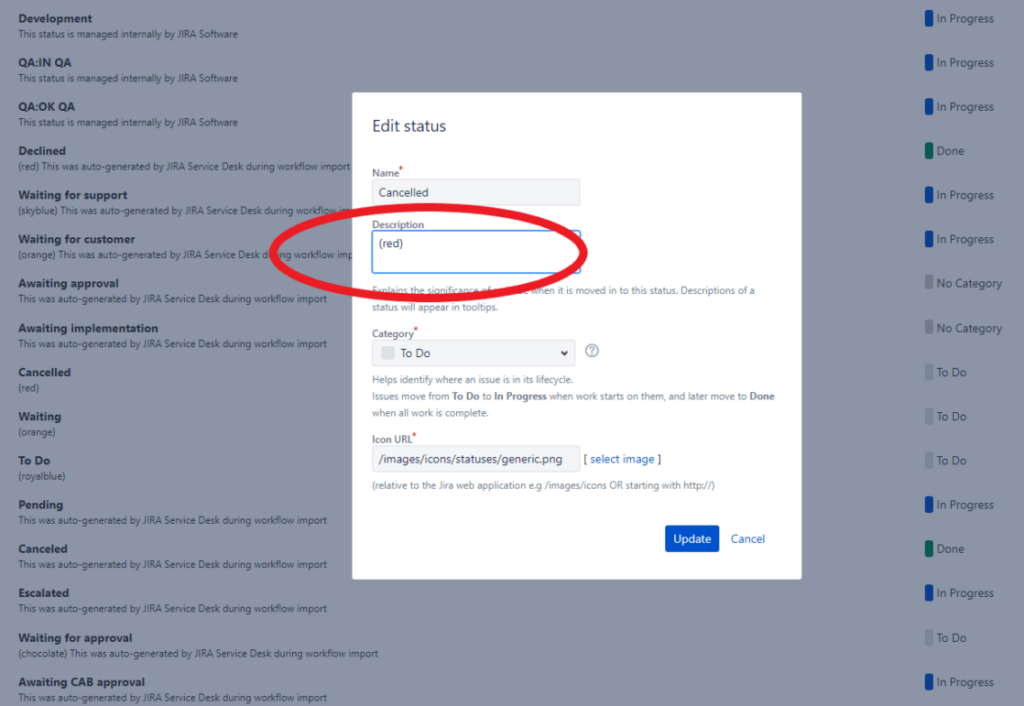Click the Icon URL field
The height and width of the screenshot is (706, 1024).
pos(475,458)
